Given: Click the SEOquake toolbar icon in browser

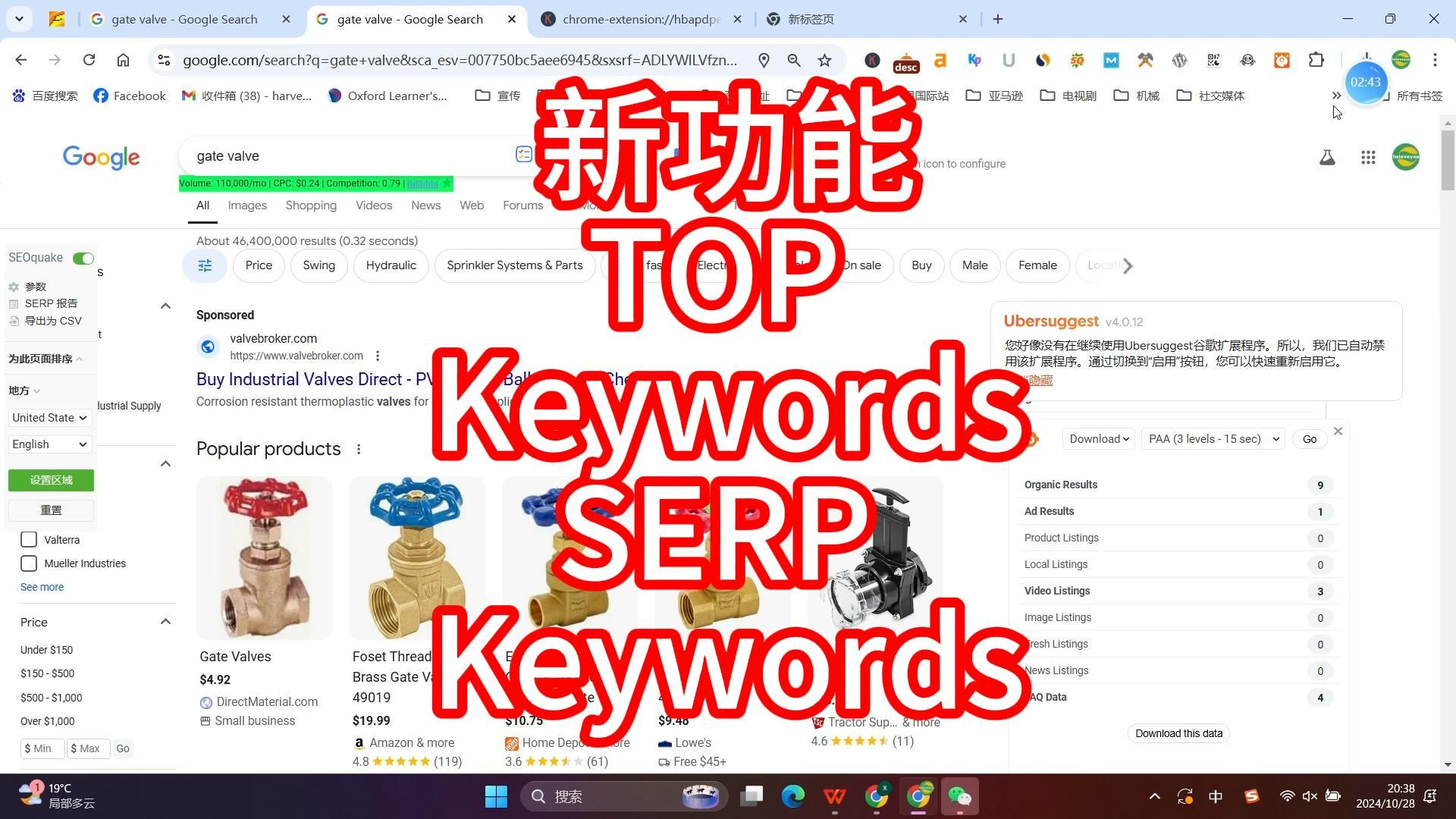Looking at the screenshot, I should [1077, 60].
